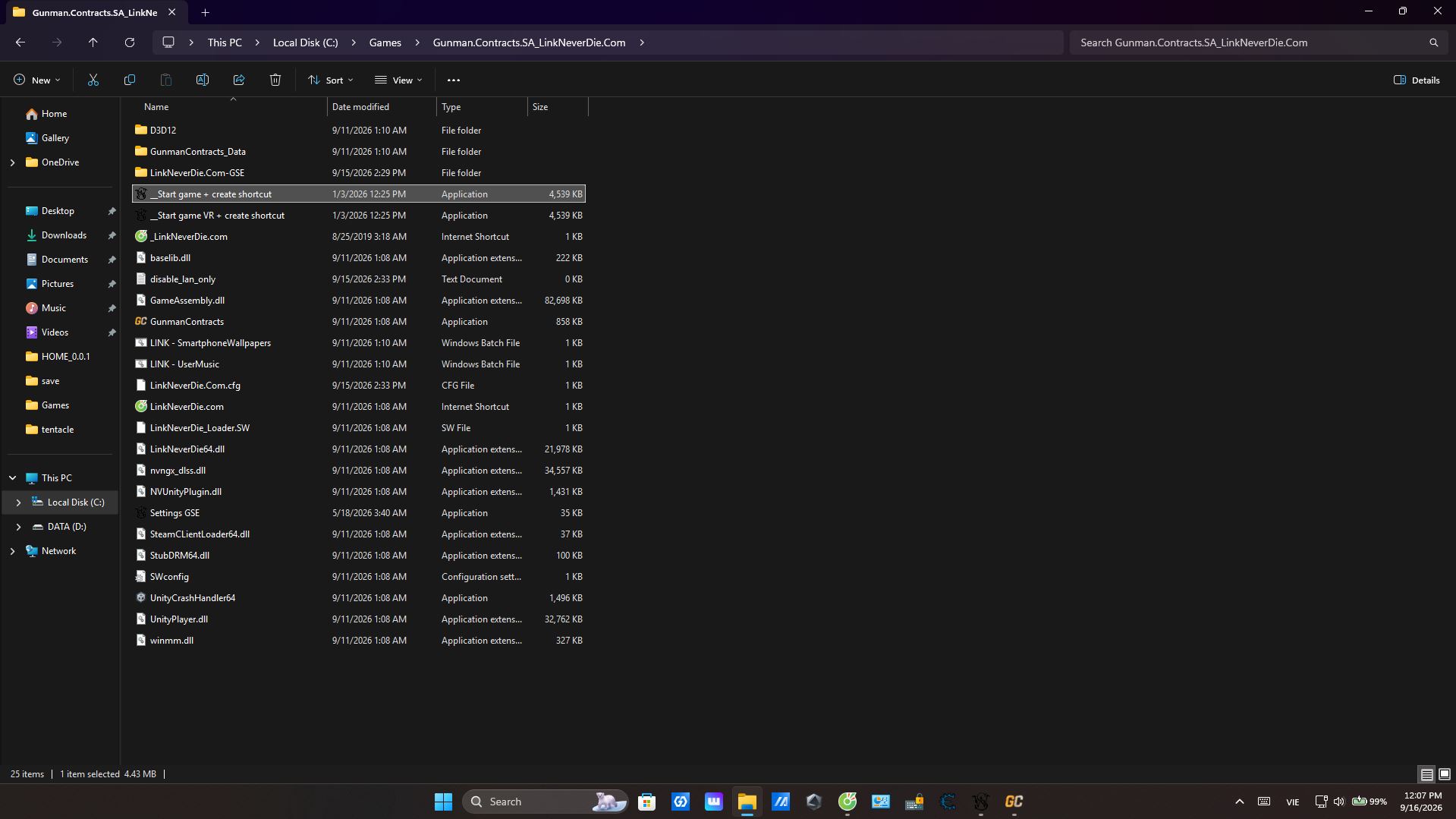Open the GC Gunman Contracts taskbar icon
The height and width of the screenshot is (819, 1456).
pos(1014,802)
